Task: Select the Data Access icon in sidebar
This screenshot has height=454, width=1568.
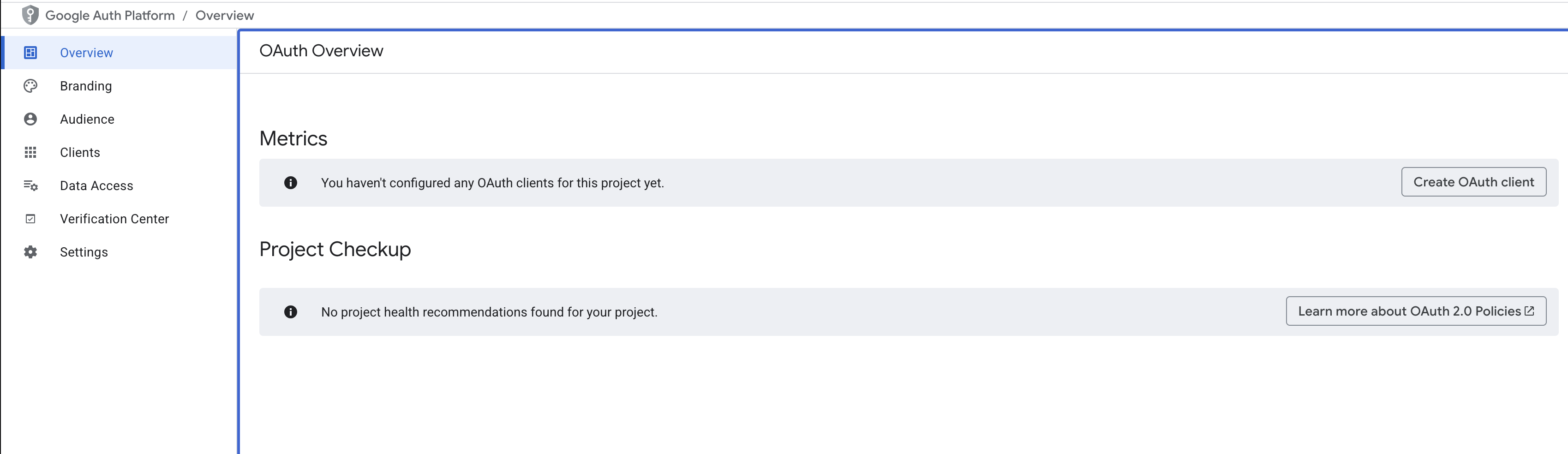Action: 30,185
